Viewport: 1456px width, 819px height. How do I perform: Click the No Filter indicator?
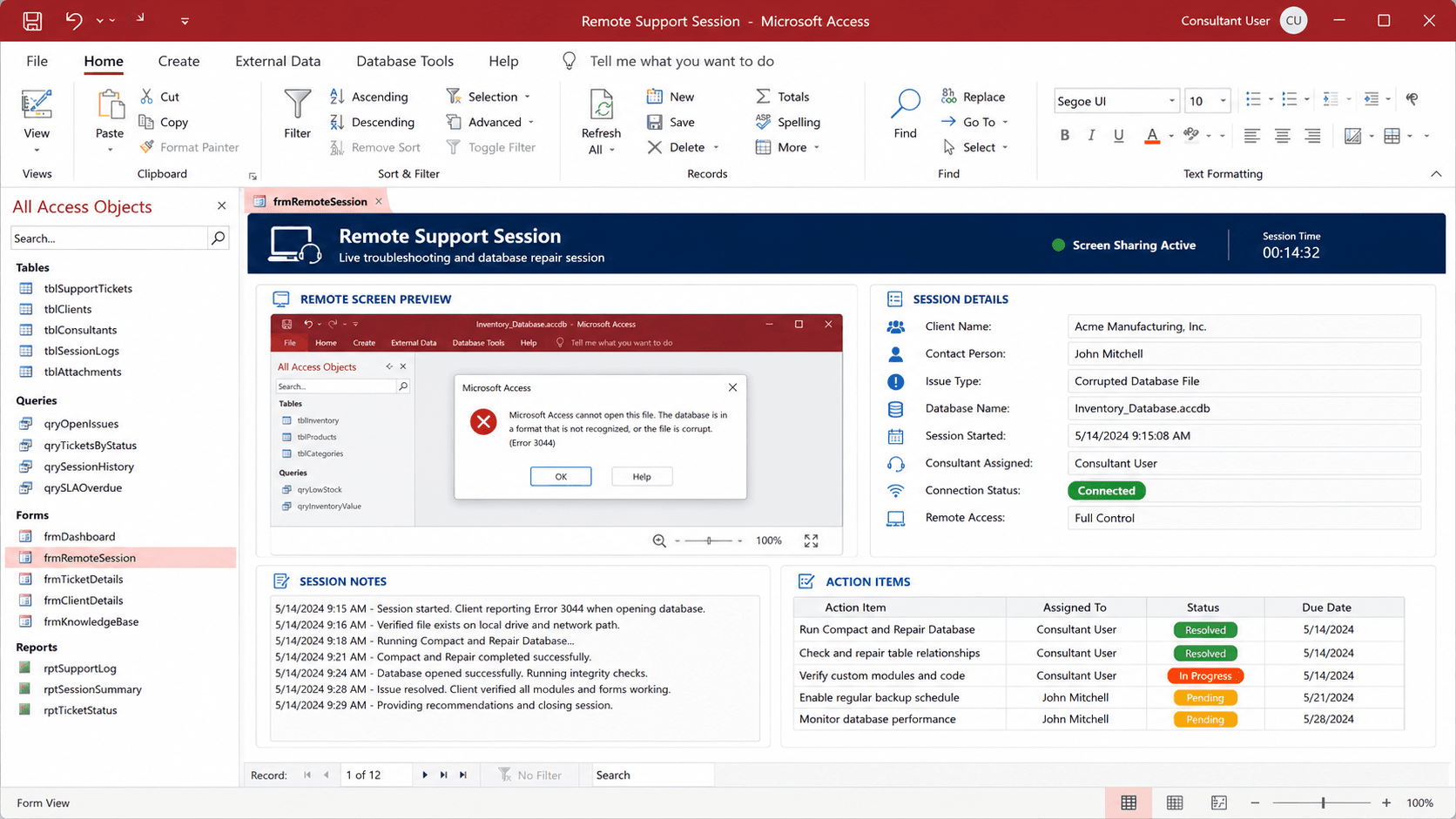pyautogui.click(x=529, y=775)
